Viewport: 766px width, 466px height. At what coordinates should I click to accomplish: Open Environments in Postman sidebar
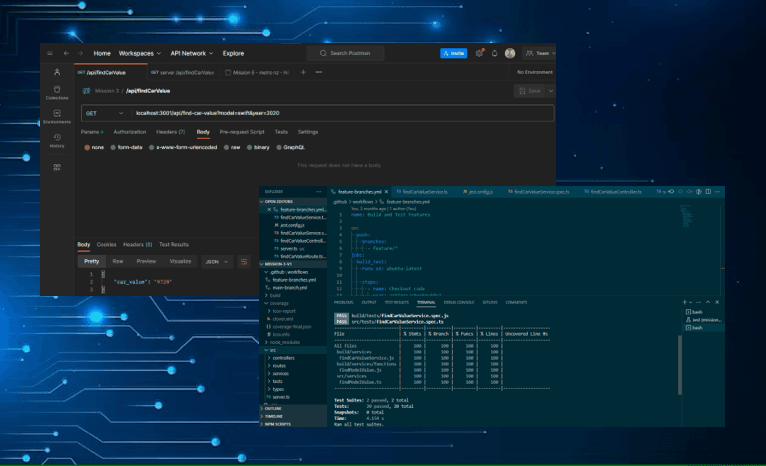57,117
